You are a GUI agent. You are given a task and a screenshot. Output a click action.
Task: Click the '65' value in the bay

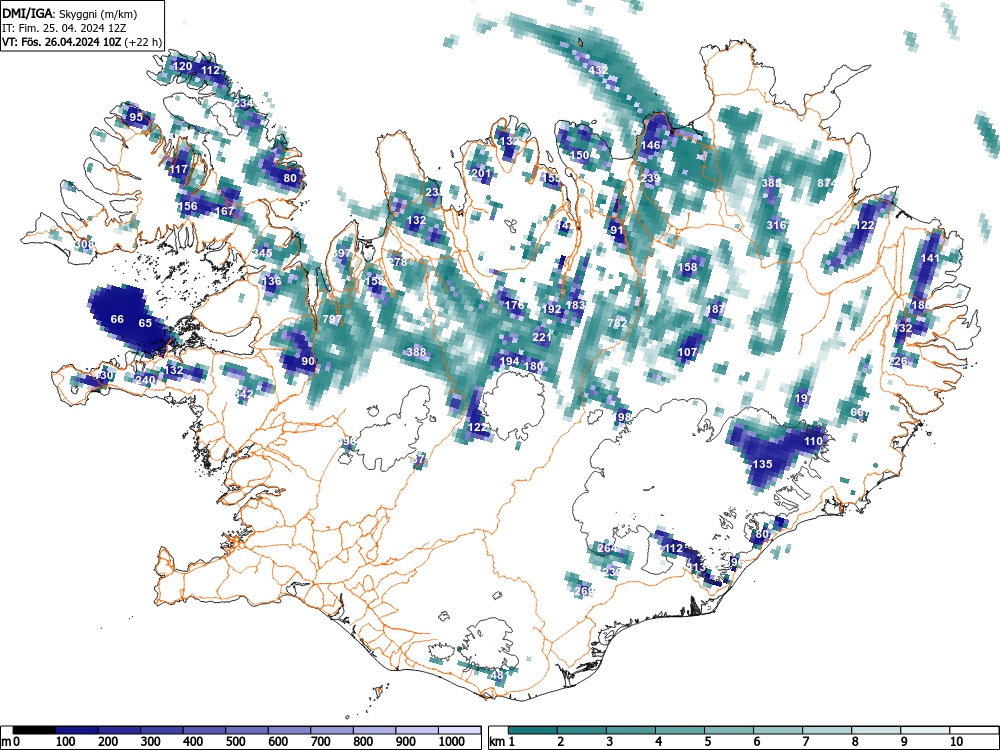coord(145,323)
